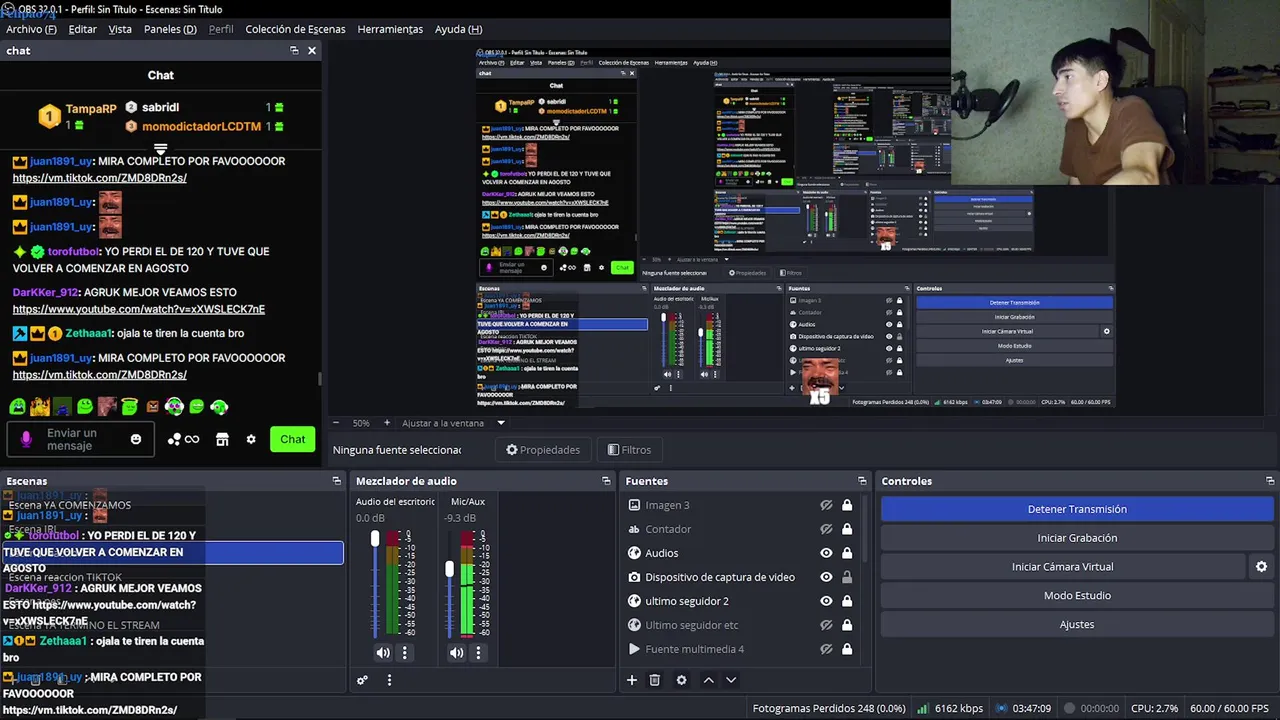Click Iniciar Cámara Virtual button
The width and height of the screenshot is (1280, 720).
[x=1062, y=566]
